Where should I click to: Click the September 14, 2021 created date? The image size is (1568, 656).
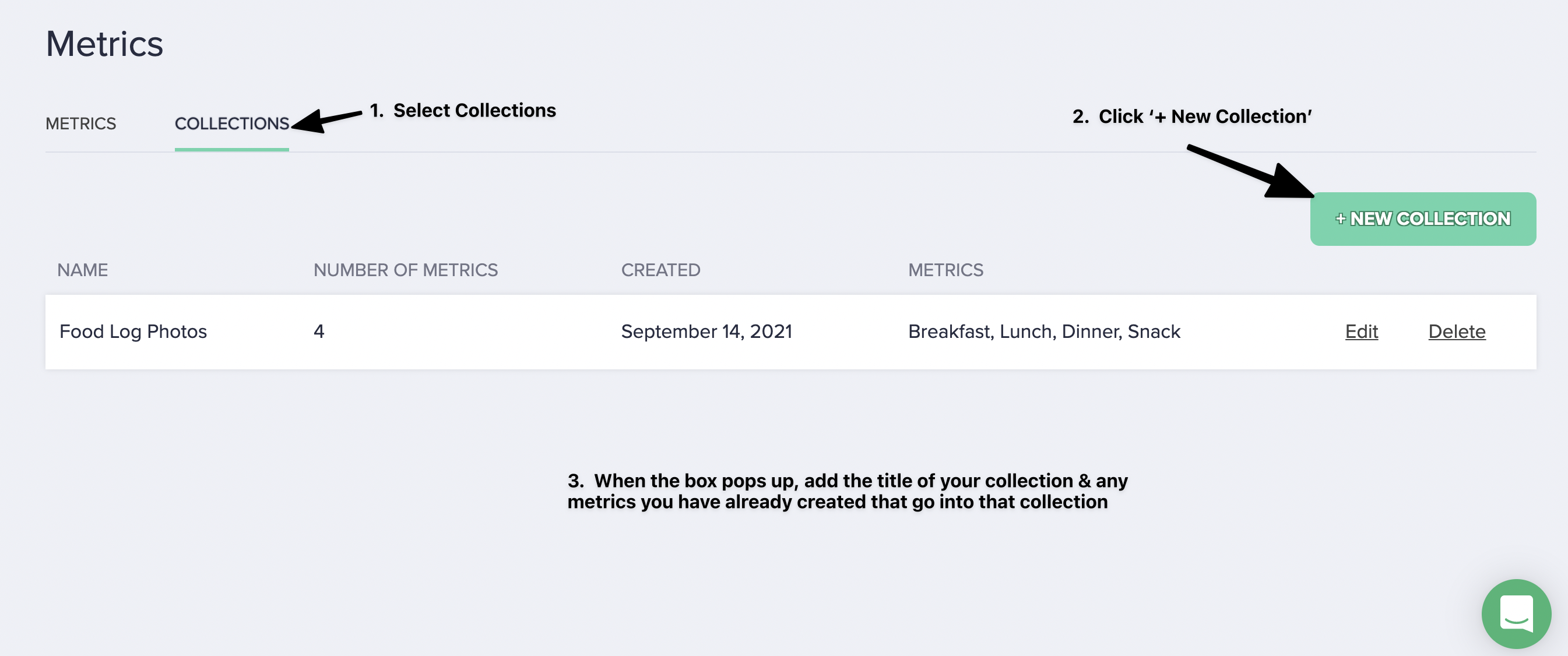(706, 331)
